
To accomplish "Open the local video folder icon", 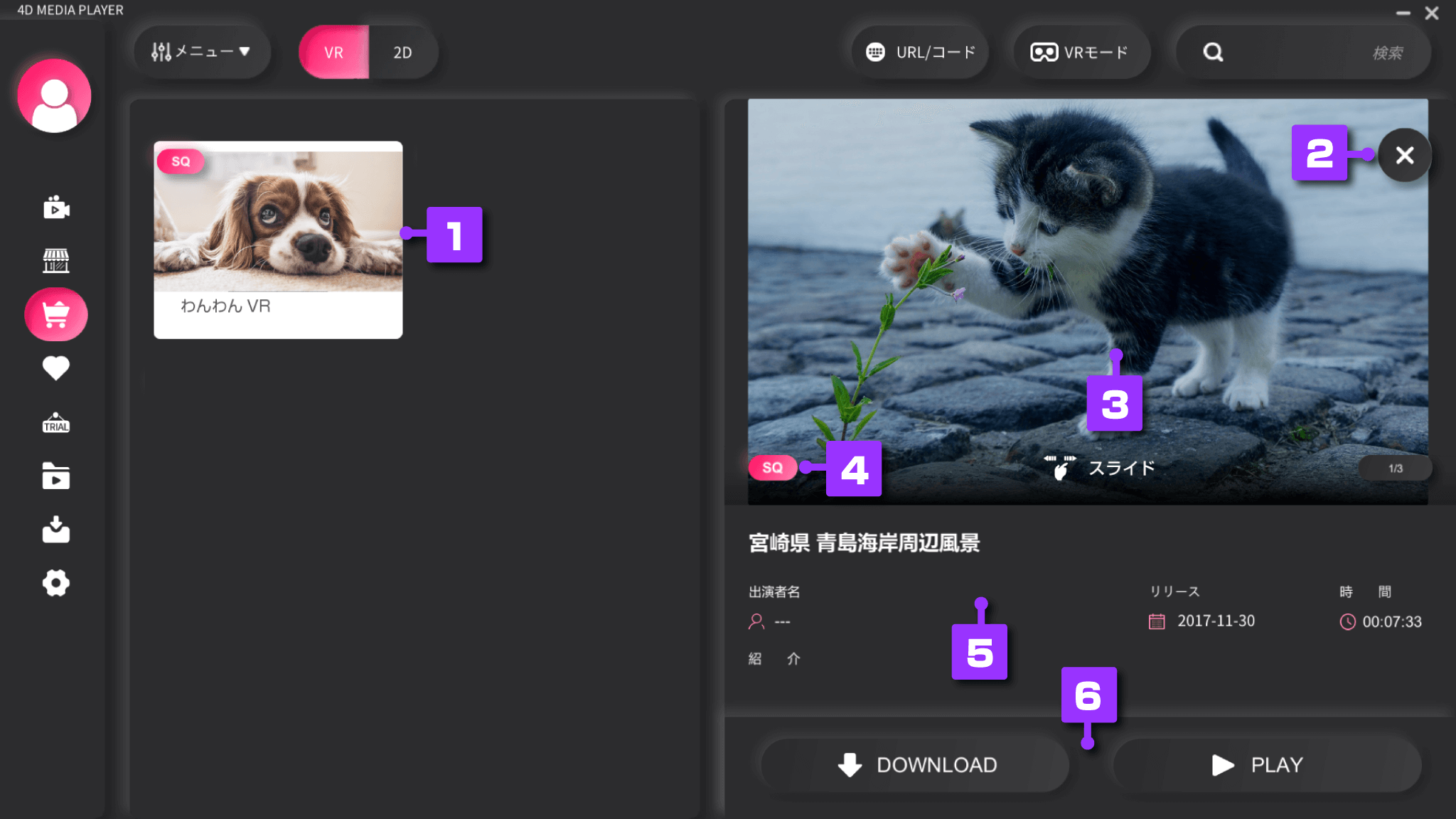I will [55, 476].
